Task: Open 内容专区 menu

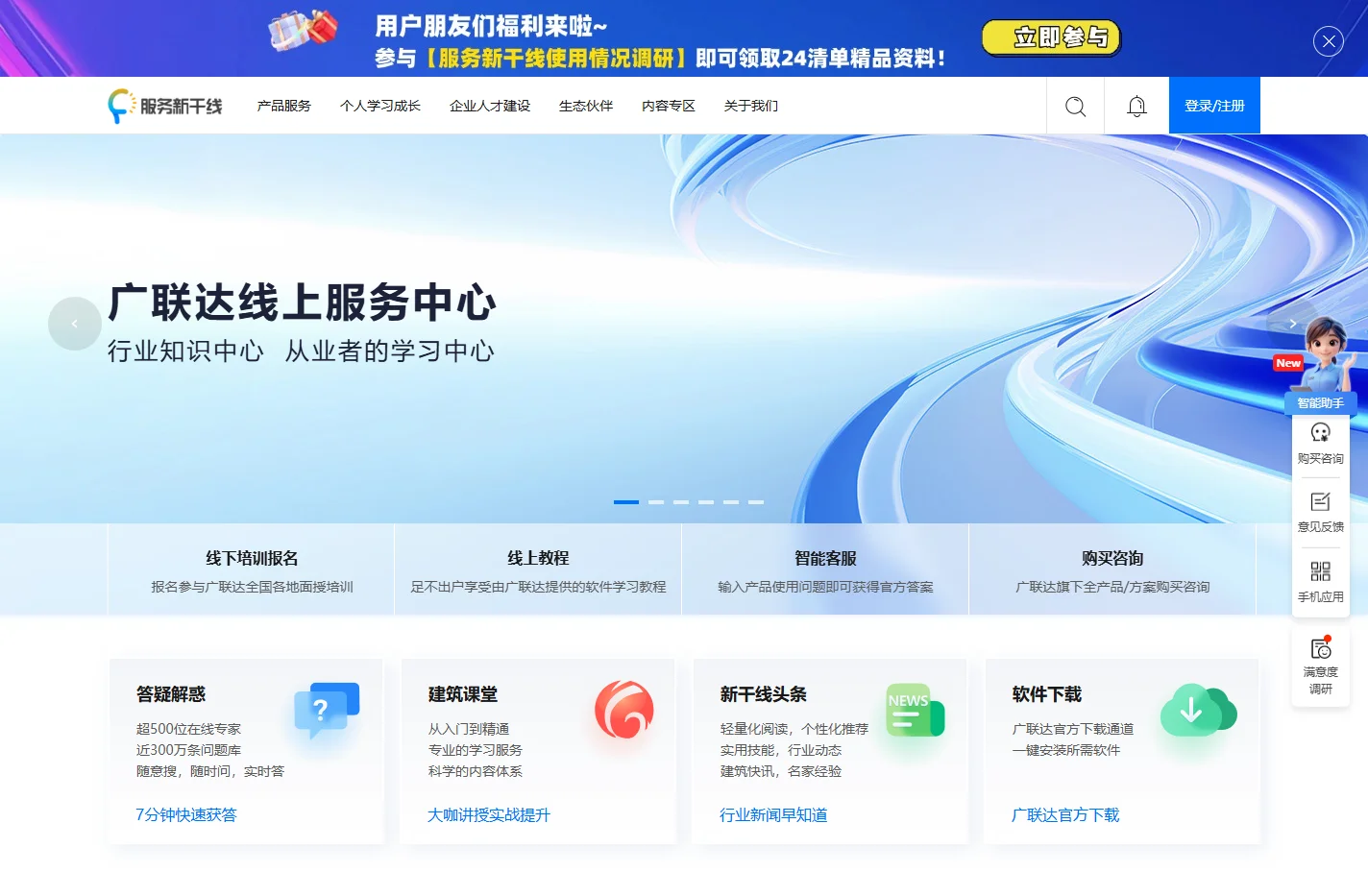Action: [x=669, y=106]
